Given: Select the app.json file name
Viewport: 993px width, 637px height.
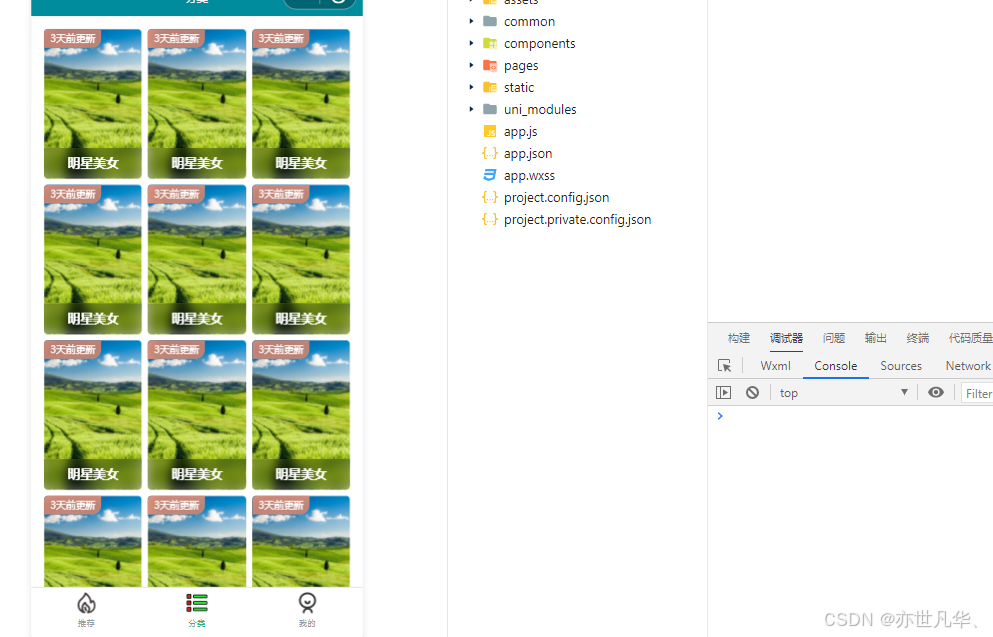Looking at the screenshot, I should tap(528, 154).
